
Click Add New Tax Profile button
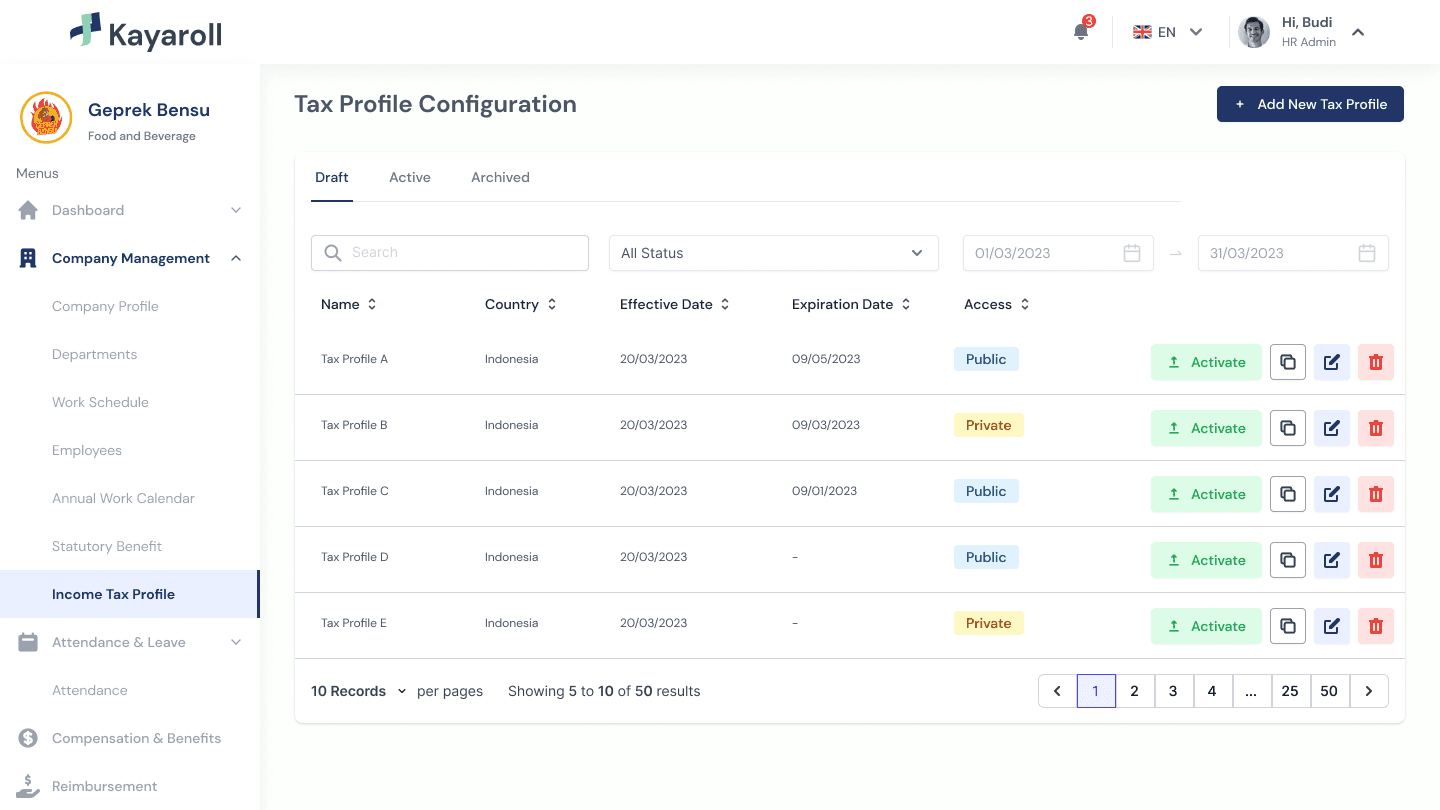pyautogui.click(x=1310, y=104)
